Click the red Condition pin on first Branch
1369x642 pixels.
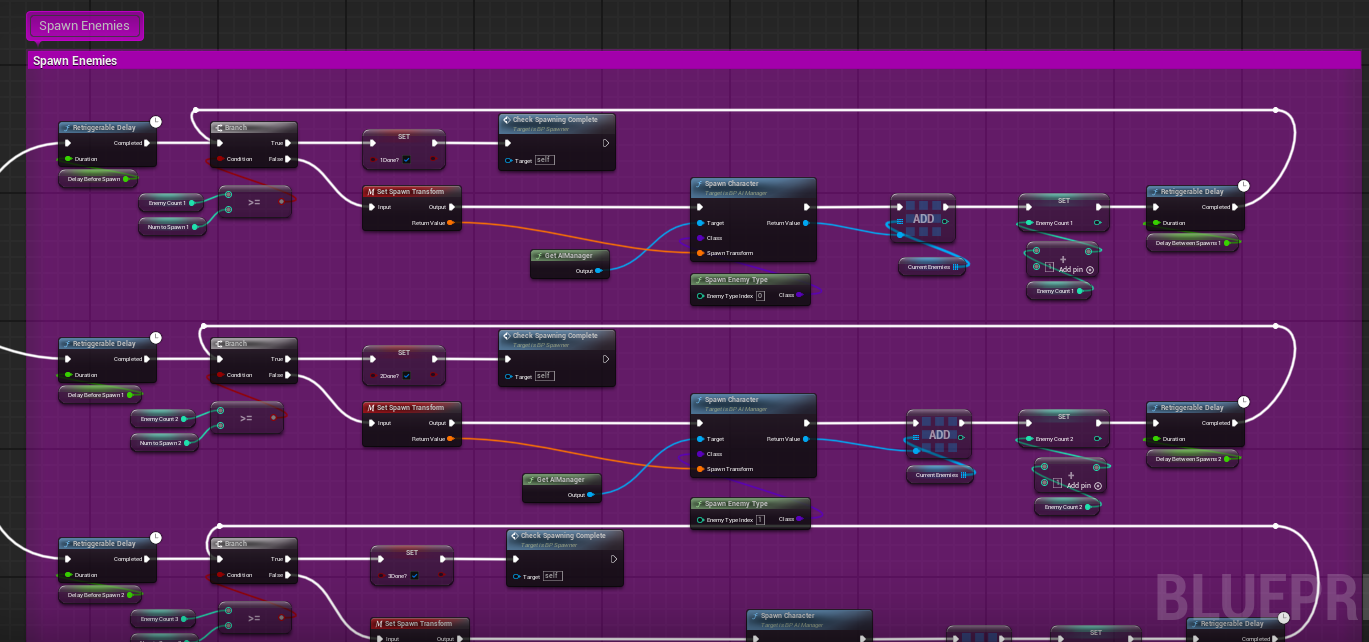coord(220,159)
